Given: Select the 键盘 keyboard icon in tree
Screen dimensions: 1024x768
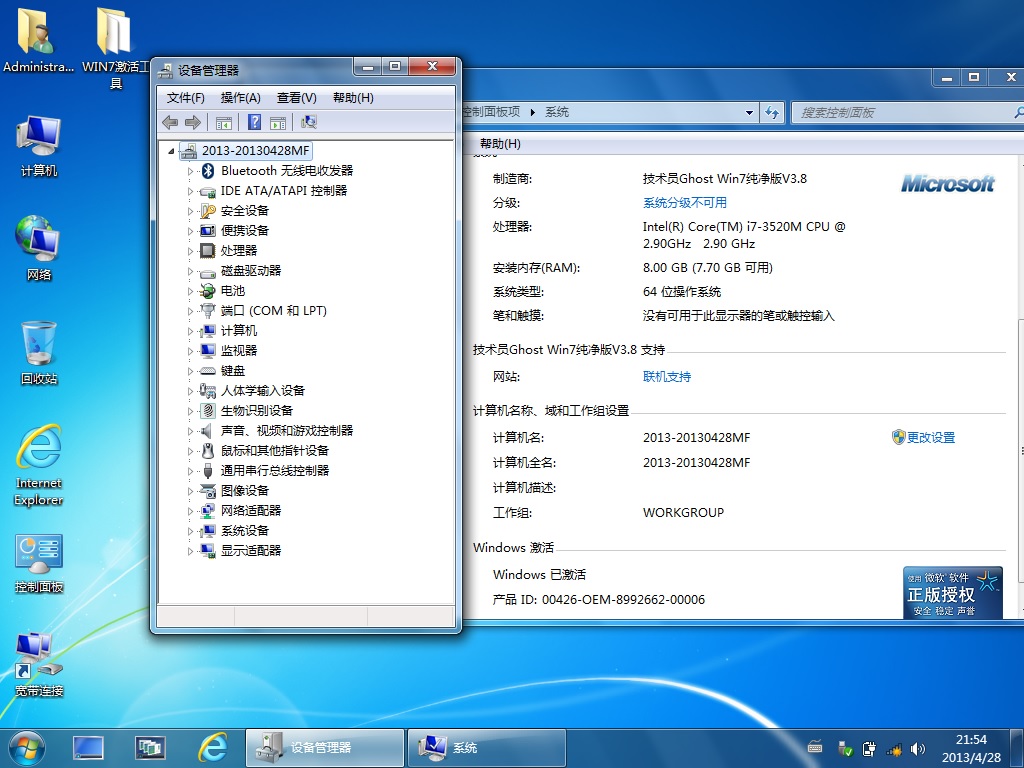Looking at the screenshot, I should pos(208,371).
